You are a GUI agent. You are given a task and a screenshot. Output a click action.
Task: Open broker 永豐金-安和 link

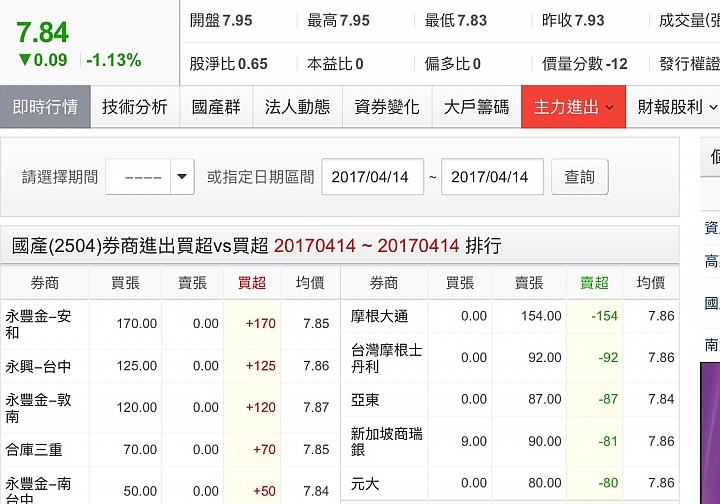tap(38, 323)
